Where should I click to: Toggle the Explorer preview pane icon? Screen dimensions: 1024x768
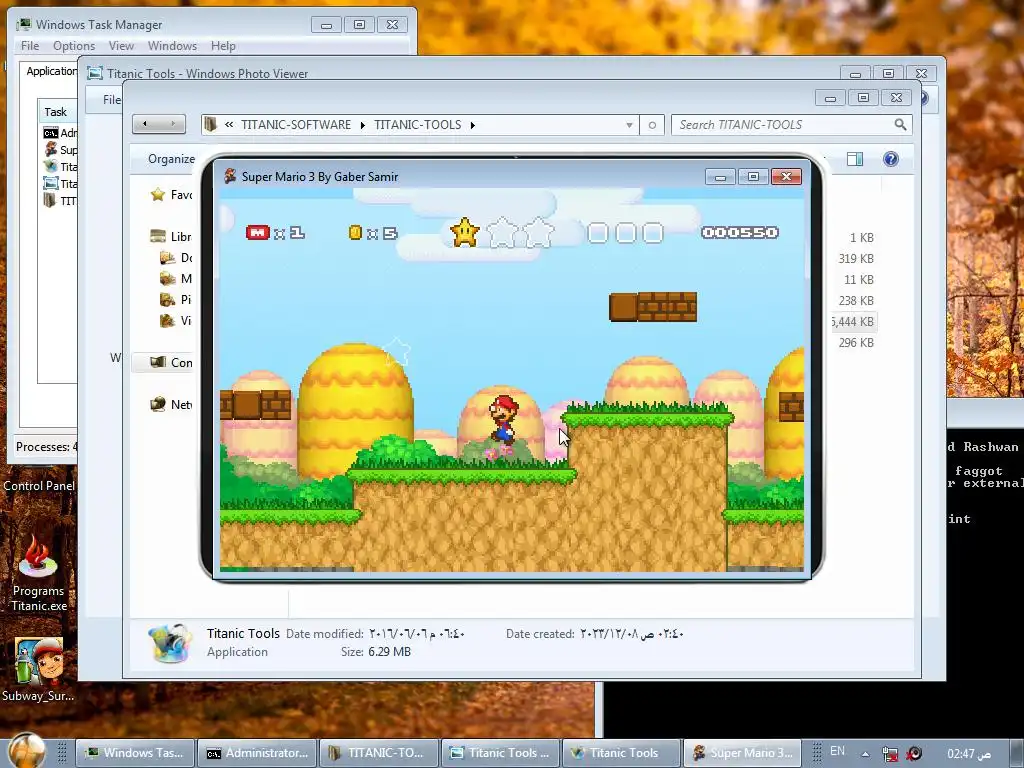pyautogui.click(x=855, y=159)
